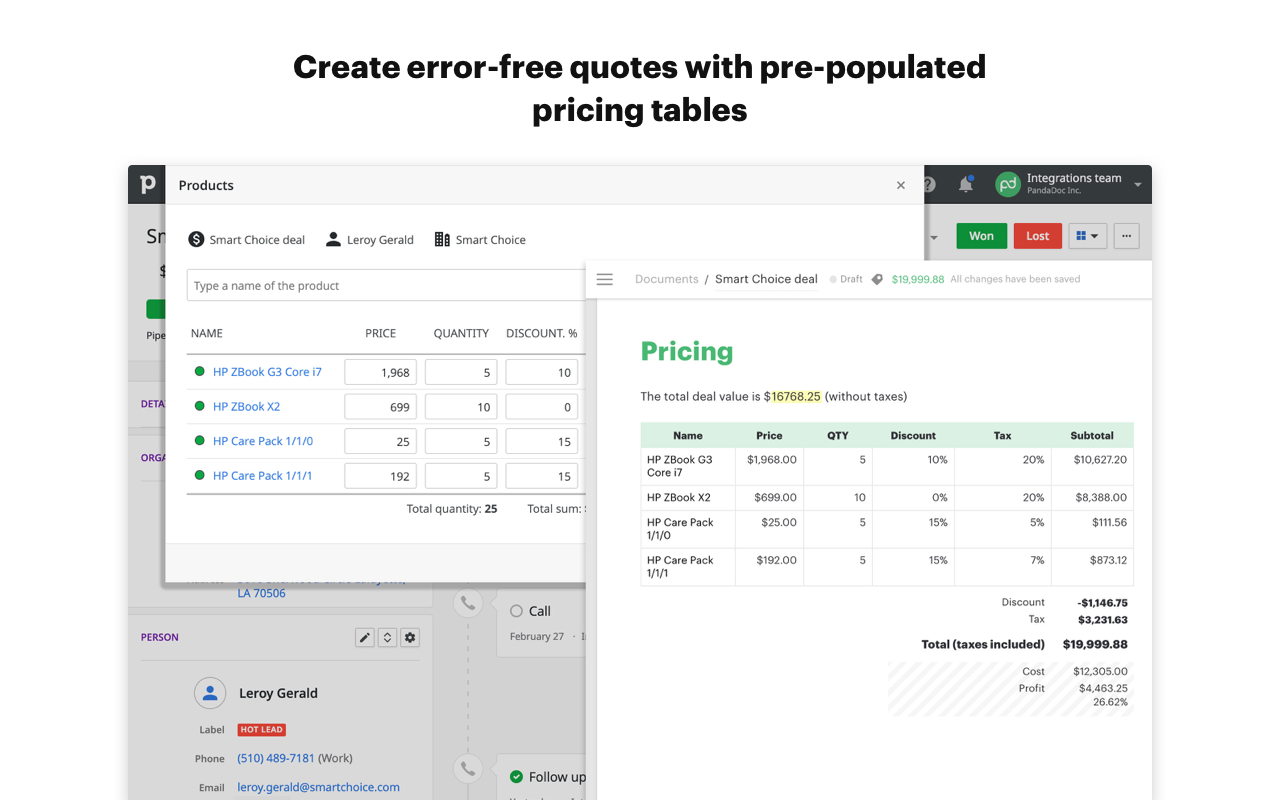Open HP ZBook X2 product link

[x=246, y=407]
